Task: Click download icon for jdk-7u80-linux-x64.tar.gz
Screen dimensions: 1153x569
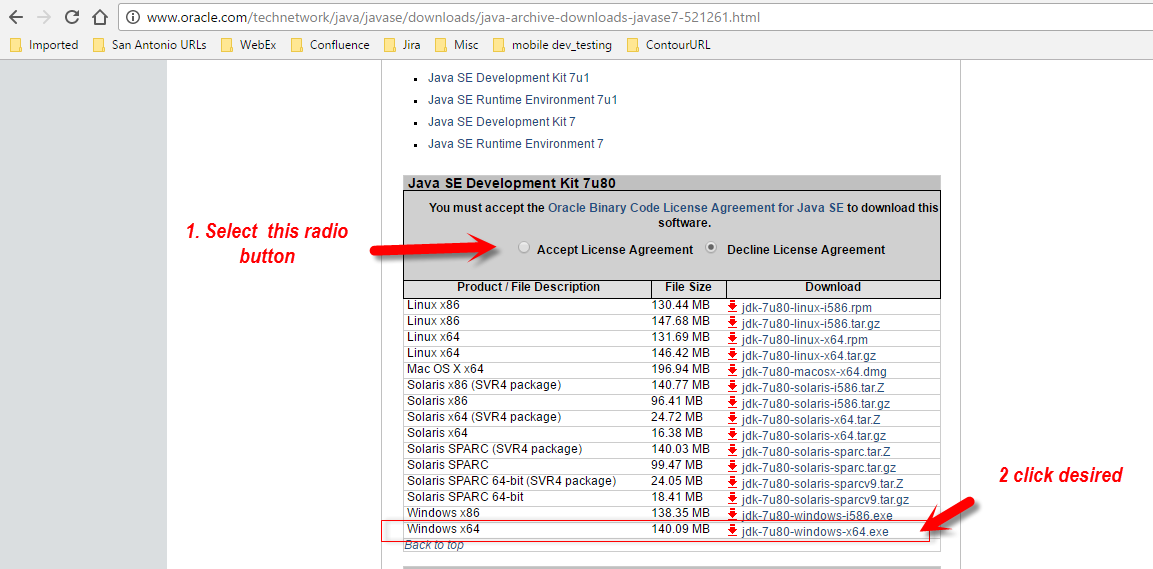Action: 732,355
